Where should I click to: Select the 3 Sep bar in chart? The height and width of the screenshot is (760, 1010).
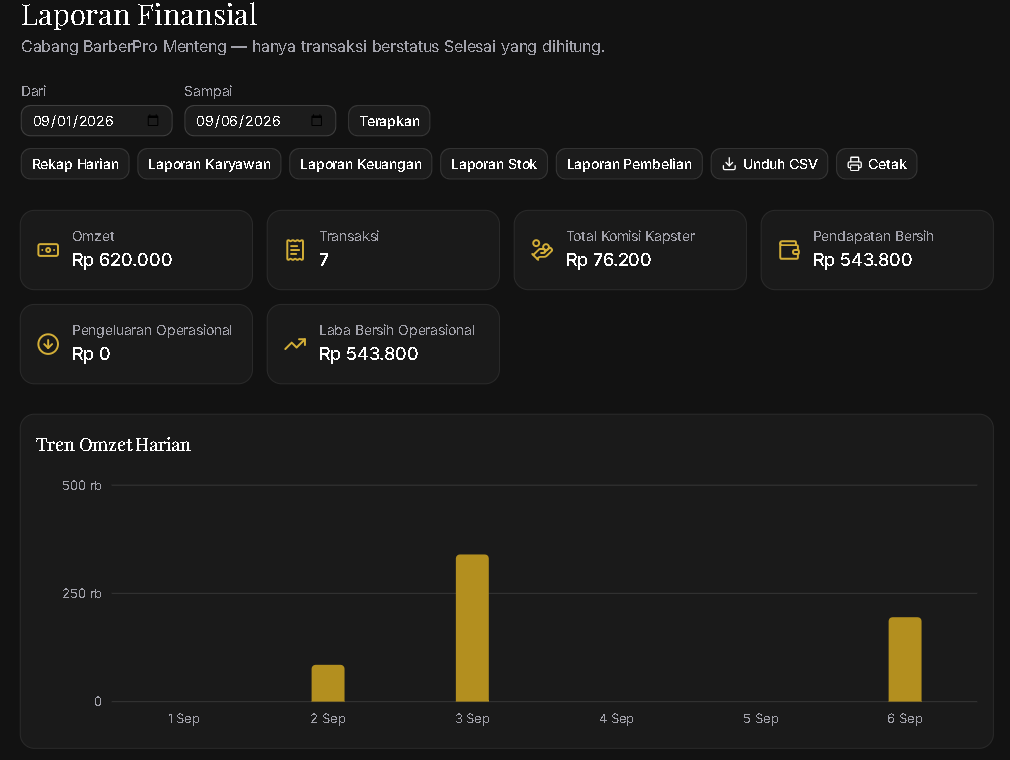click(x=472, y=628)
